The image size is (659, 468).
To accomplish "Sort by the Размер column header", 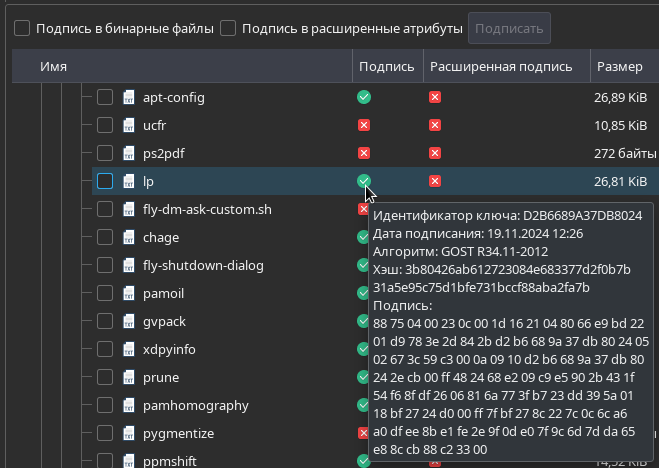I will coord(619,67).
